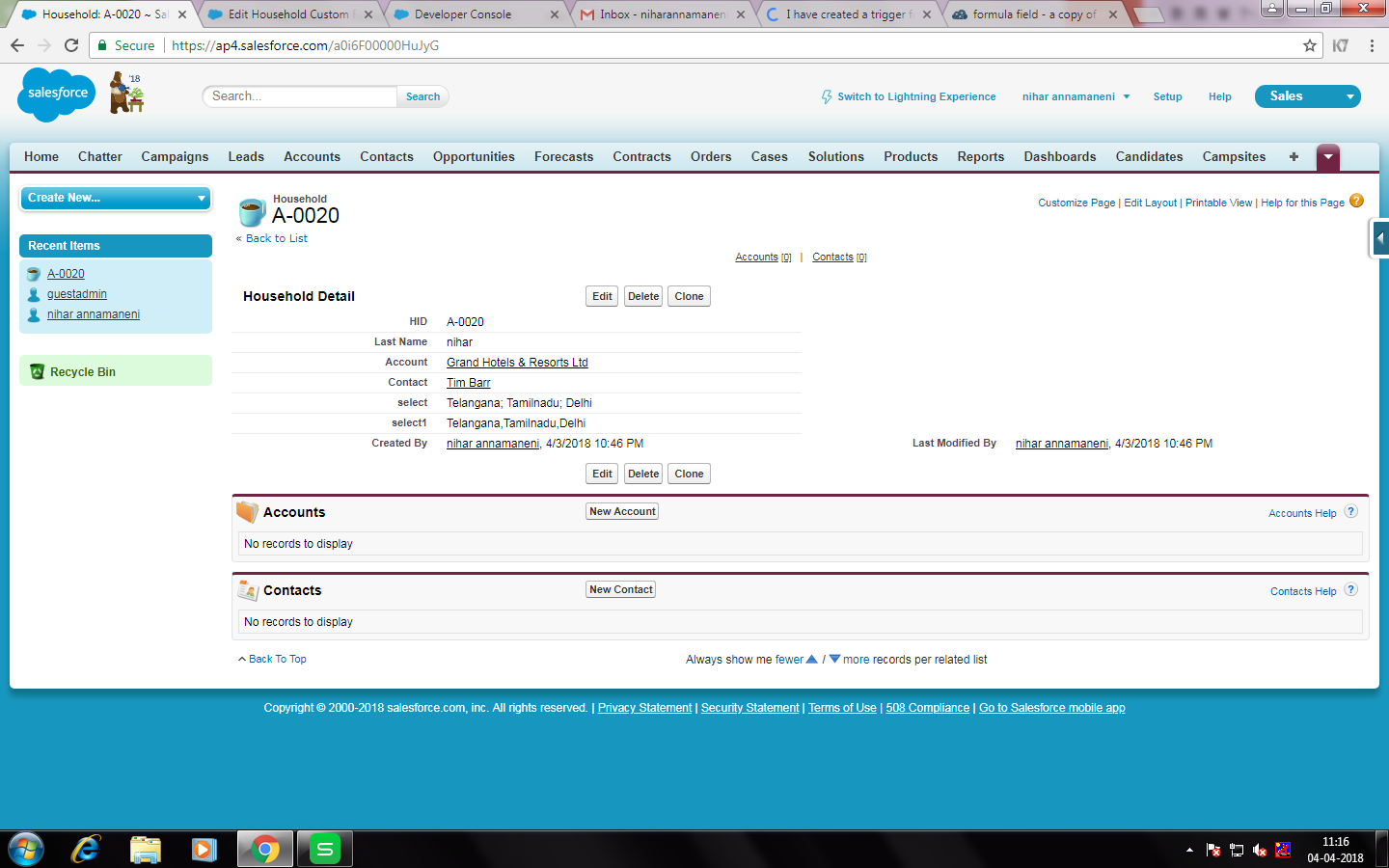Open the Household coffee cup icon
The width and height of the screenshot is (1389, 868).
[252, 211]
